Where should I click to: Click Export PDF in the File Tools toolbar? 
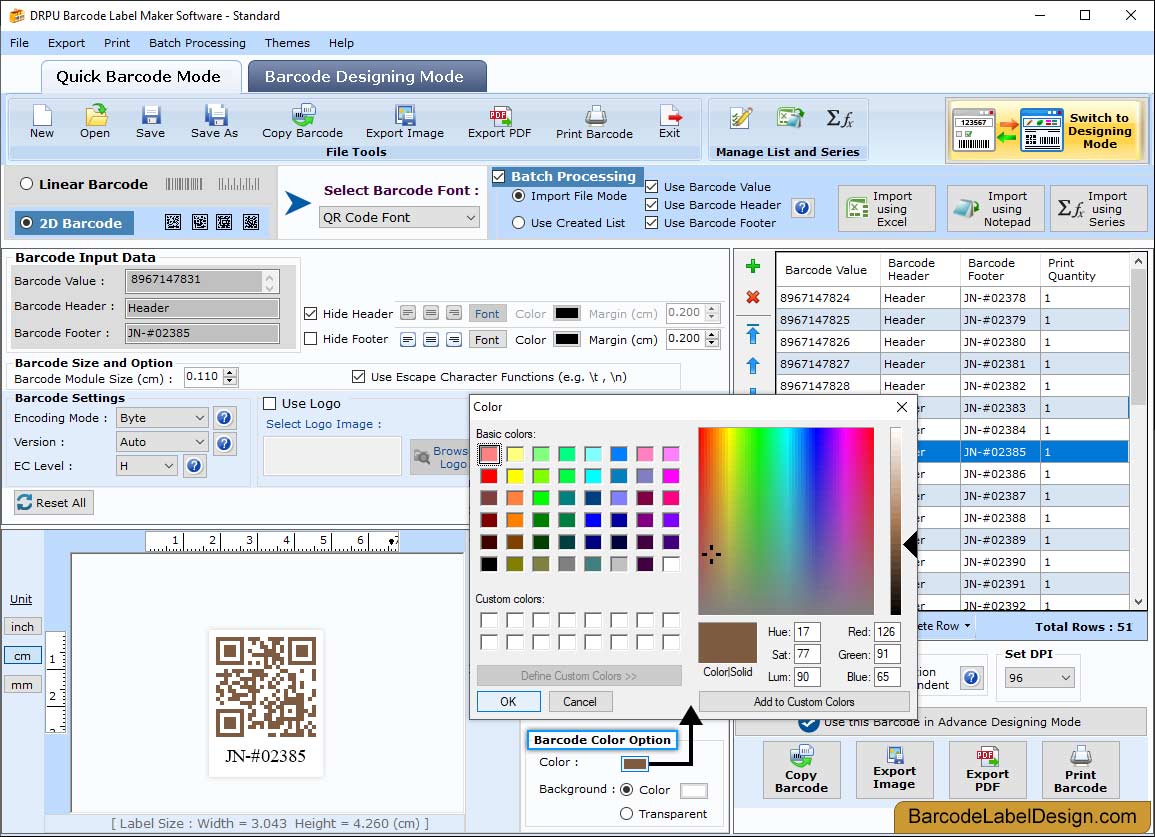coord(499,121)
